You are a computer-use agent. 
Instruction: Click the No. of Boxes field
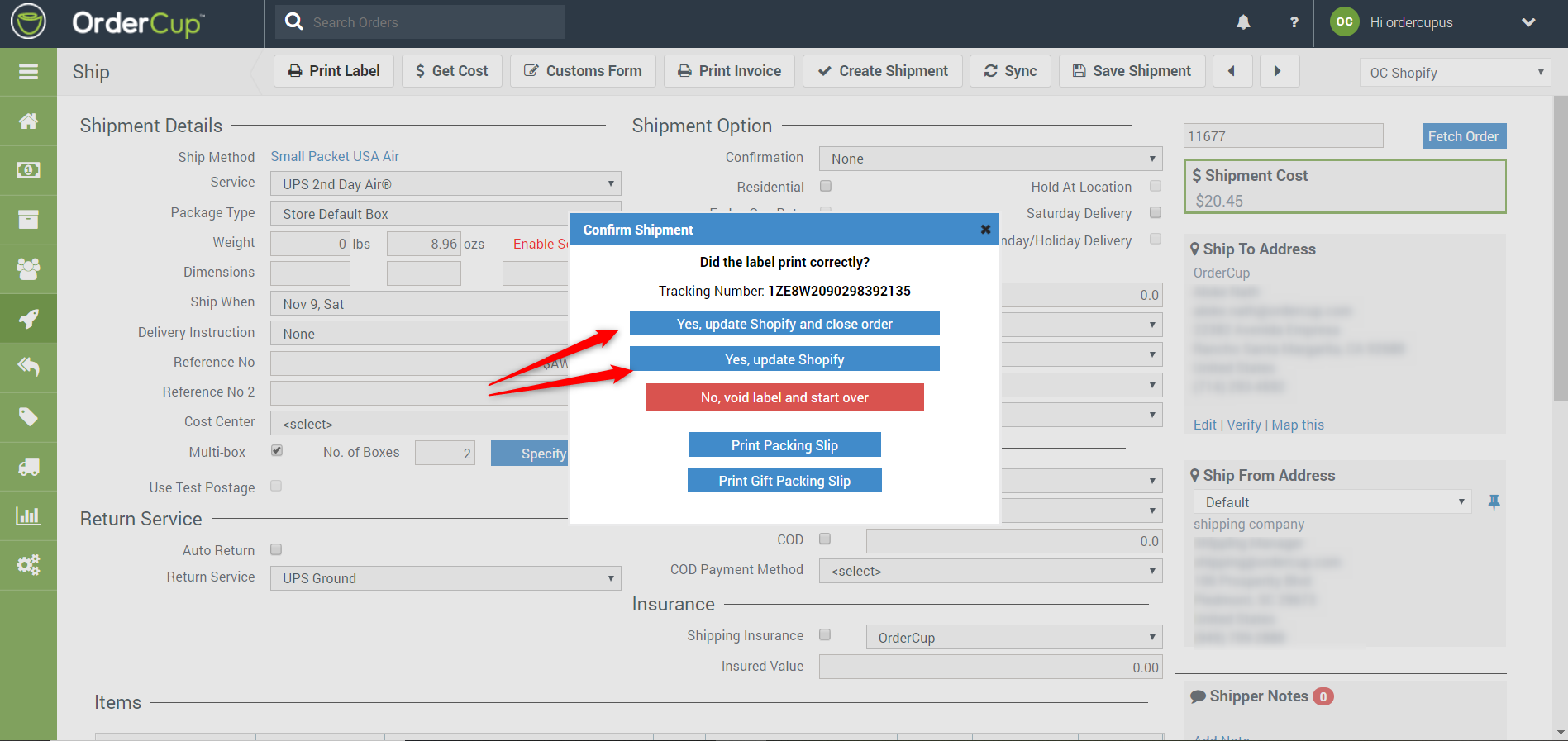(x=445, y=453)
